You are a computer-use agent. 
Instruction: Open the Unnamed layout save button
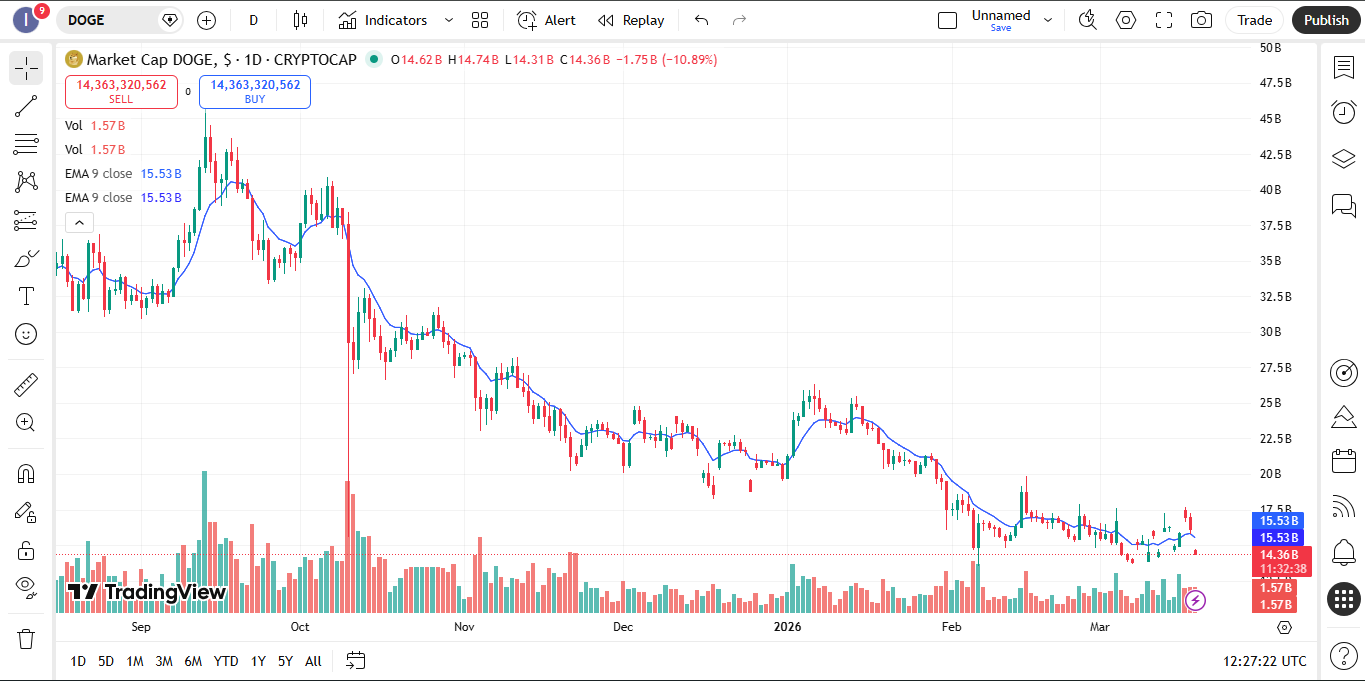pos(1001,20)
